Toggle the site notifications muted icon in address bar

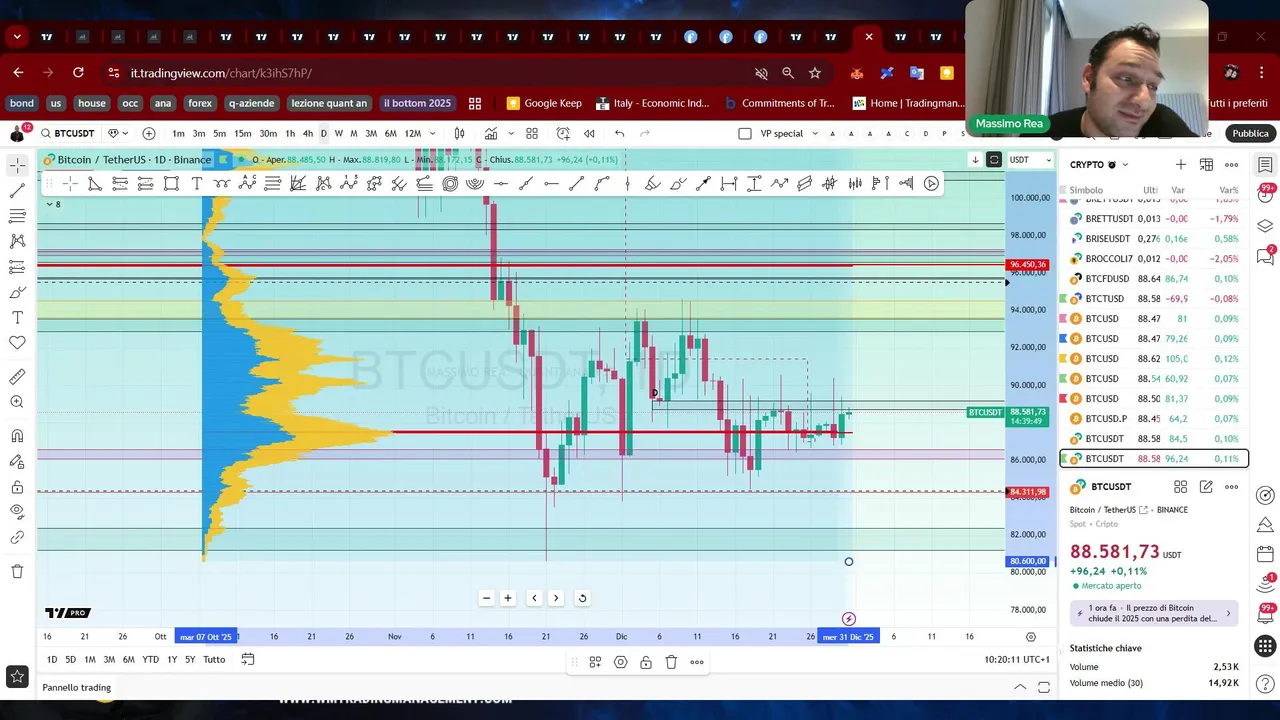761,73
